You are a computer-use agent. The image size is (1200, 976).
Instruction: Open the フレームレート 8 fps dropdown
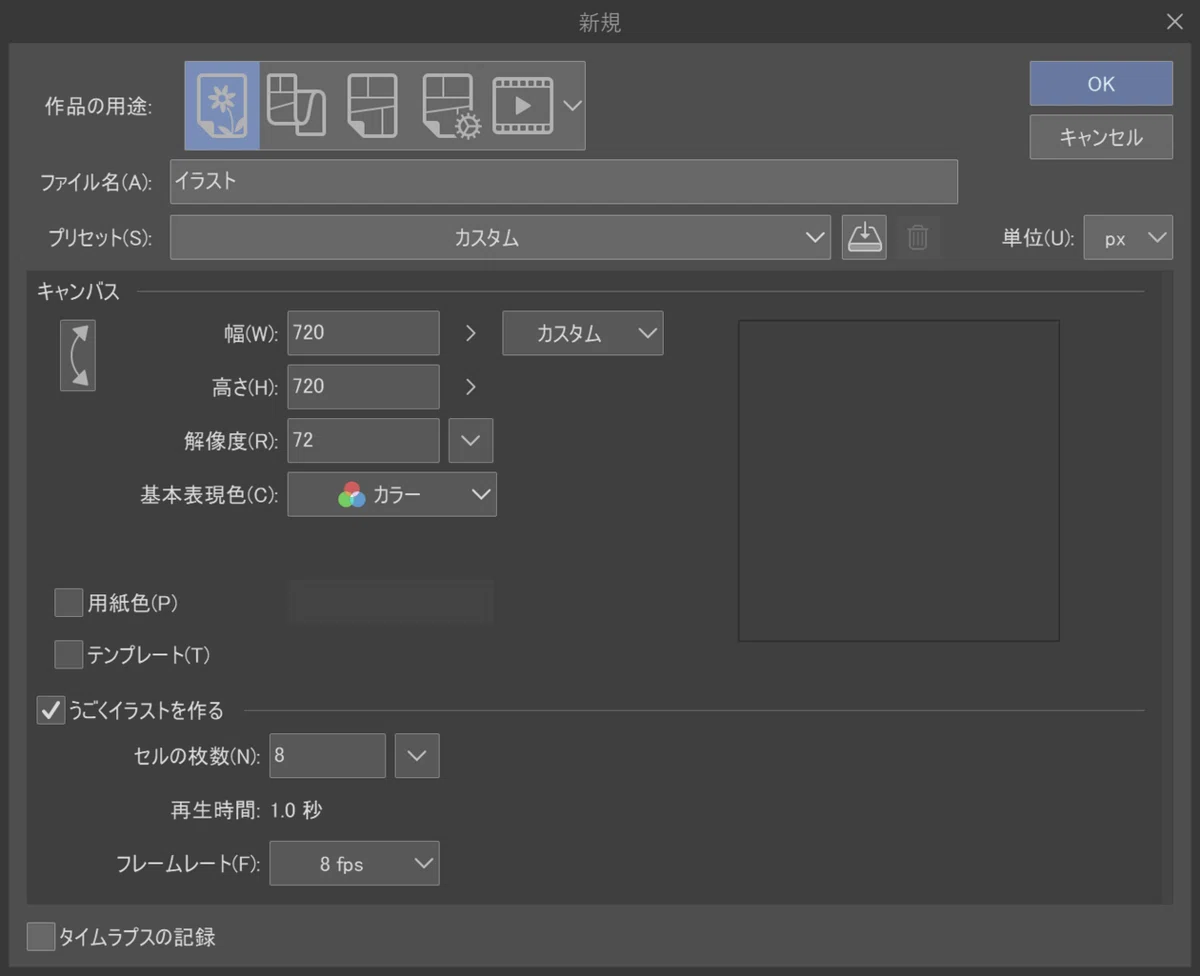click(354, 863)
